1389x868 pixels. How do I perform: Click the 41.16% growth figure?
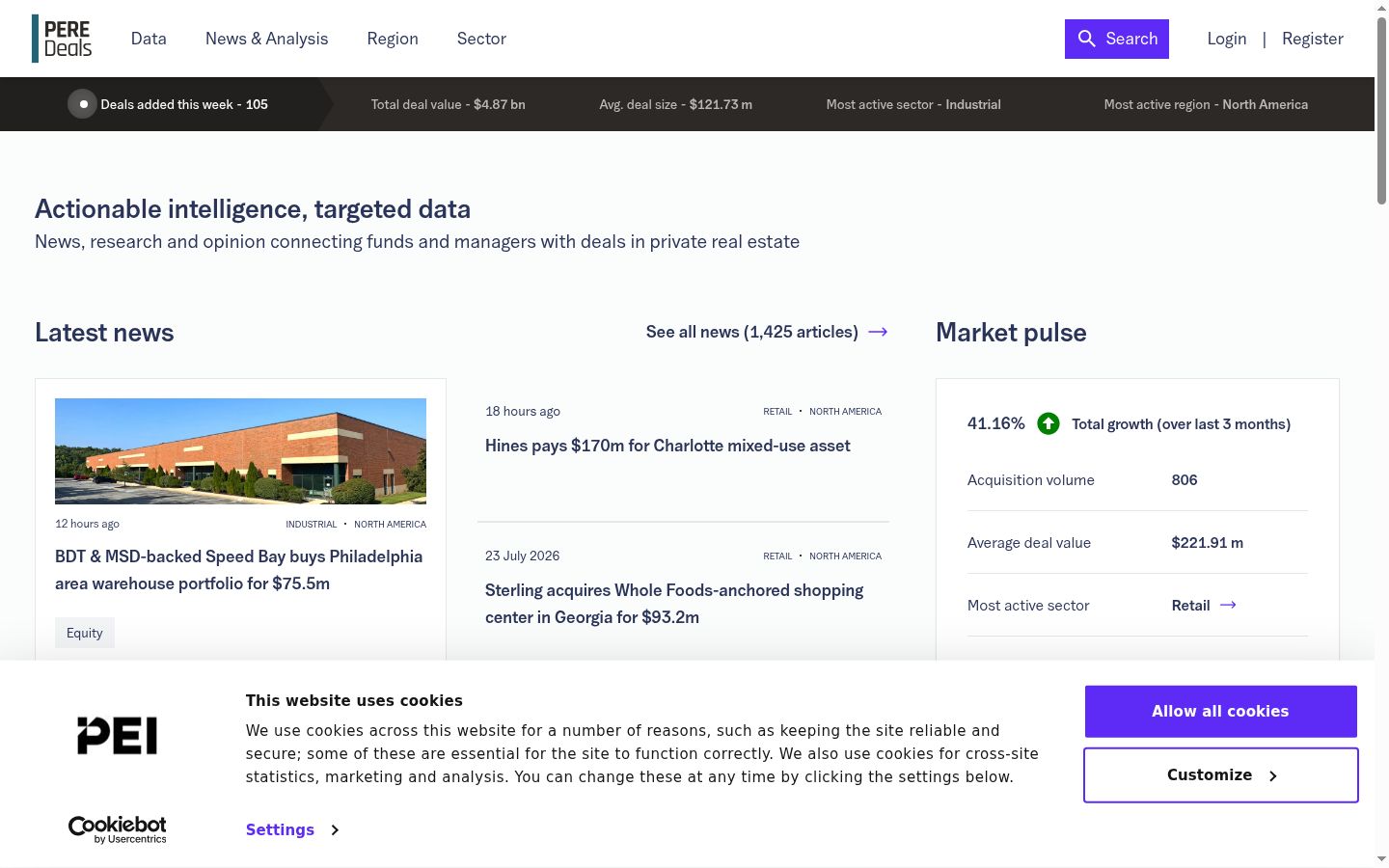pyautogui.click(x=996, y=423)
